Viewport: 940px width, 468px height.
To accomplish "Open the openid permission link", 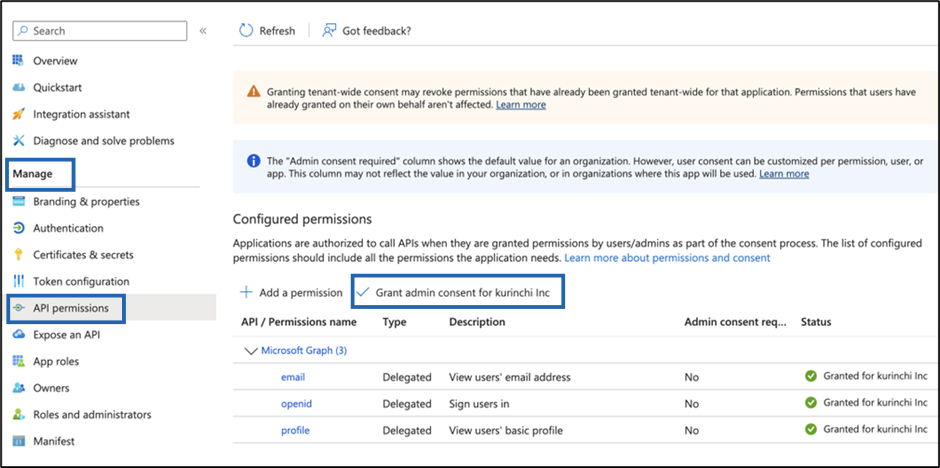I will point(296,404).
